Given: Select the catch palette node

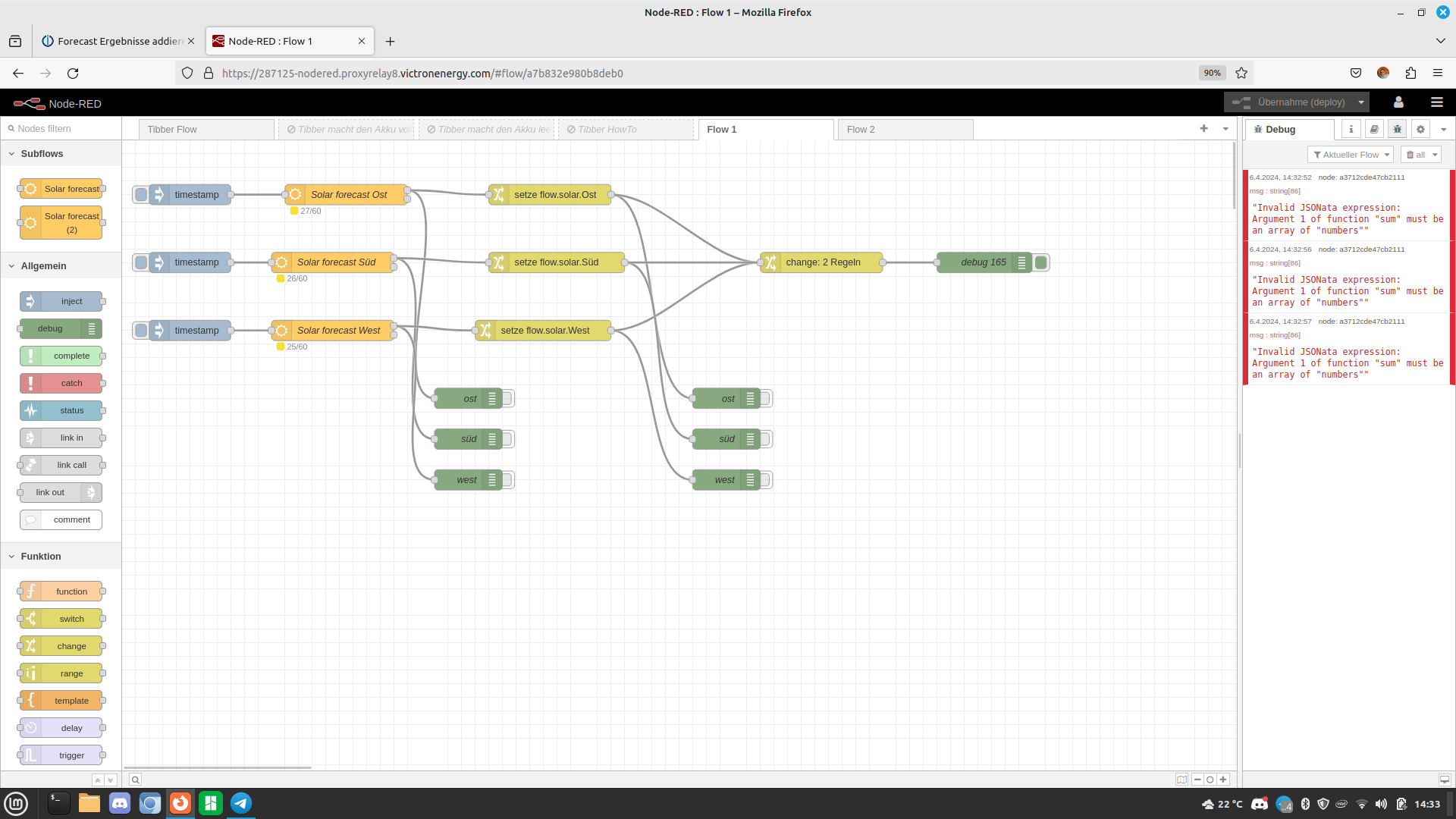Looking at the screenshot, I should coord(61,383).
